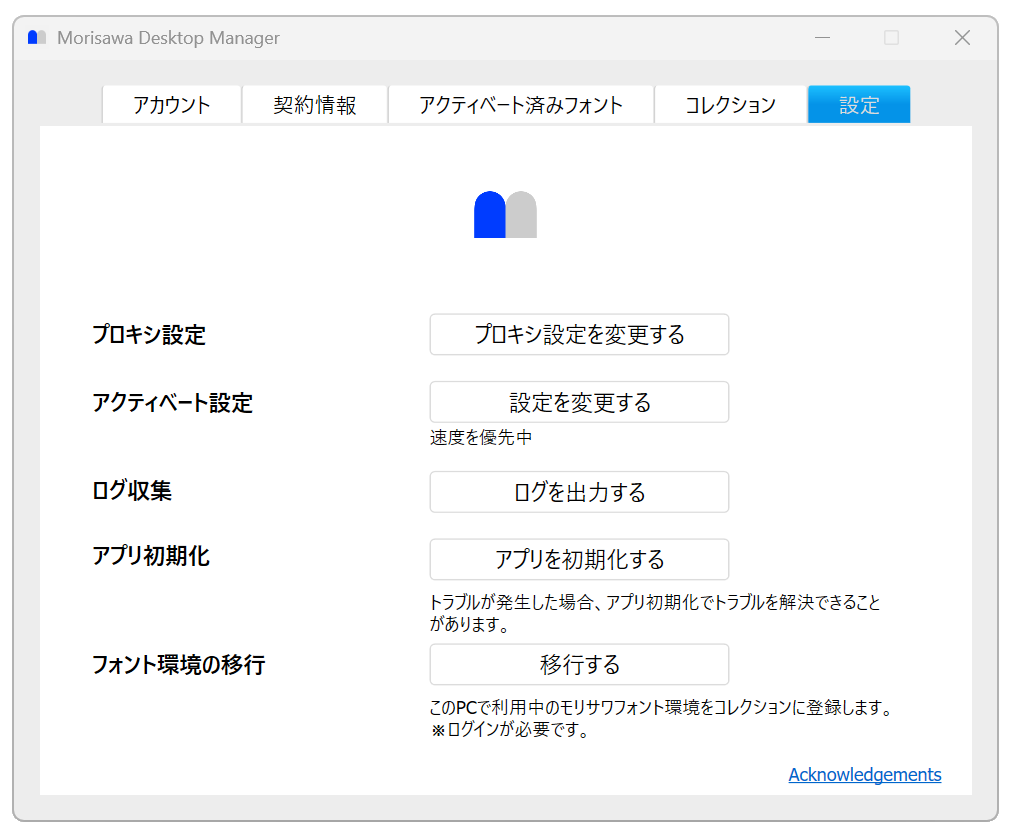Click the ログ収集 label
The height and width of the screenshot is (839, 1012).
[x=132, y=490]
